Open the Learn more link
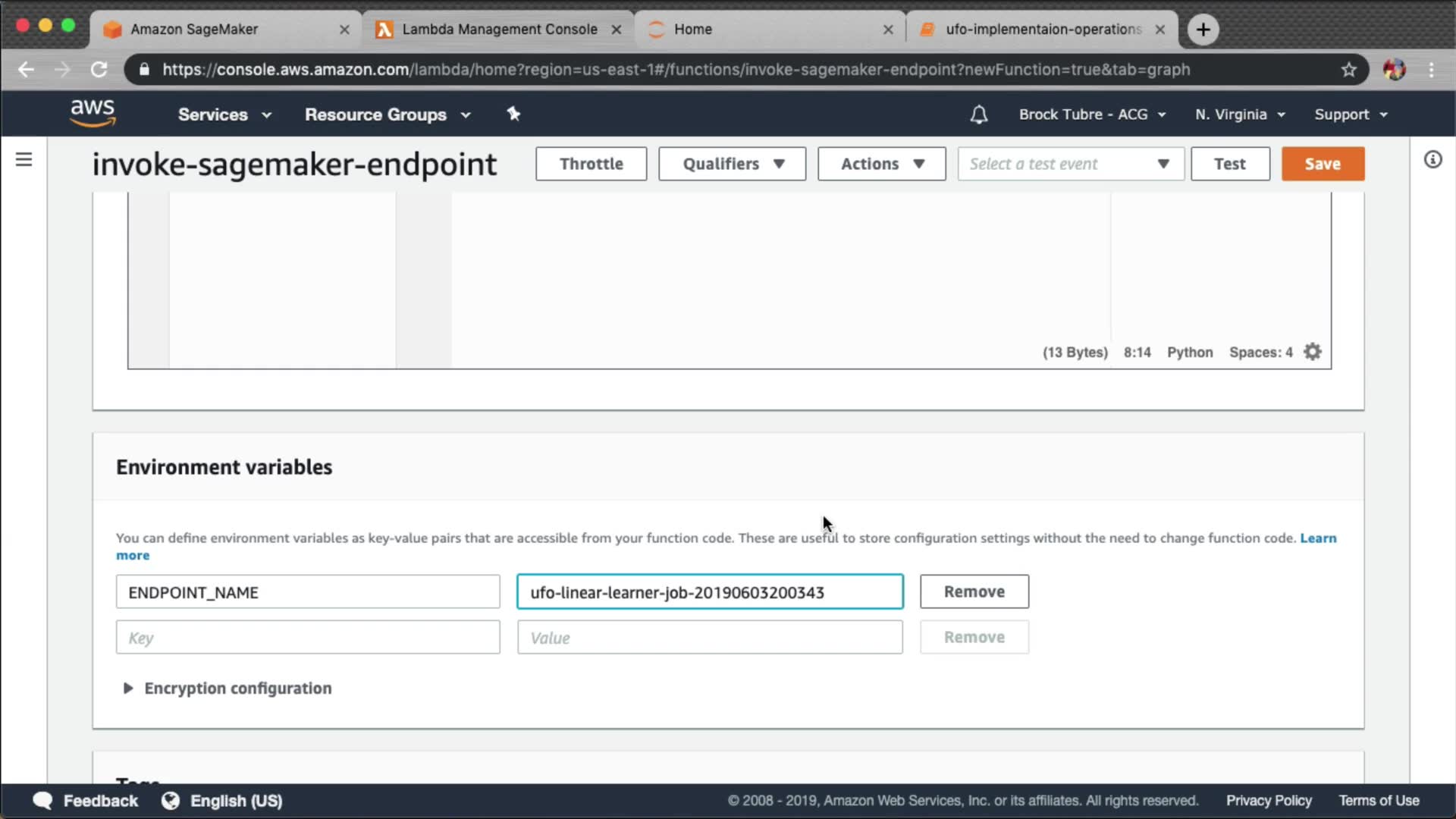The width and height of the screenshot is (1456, 819). pos(1317,538)
